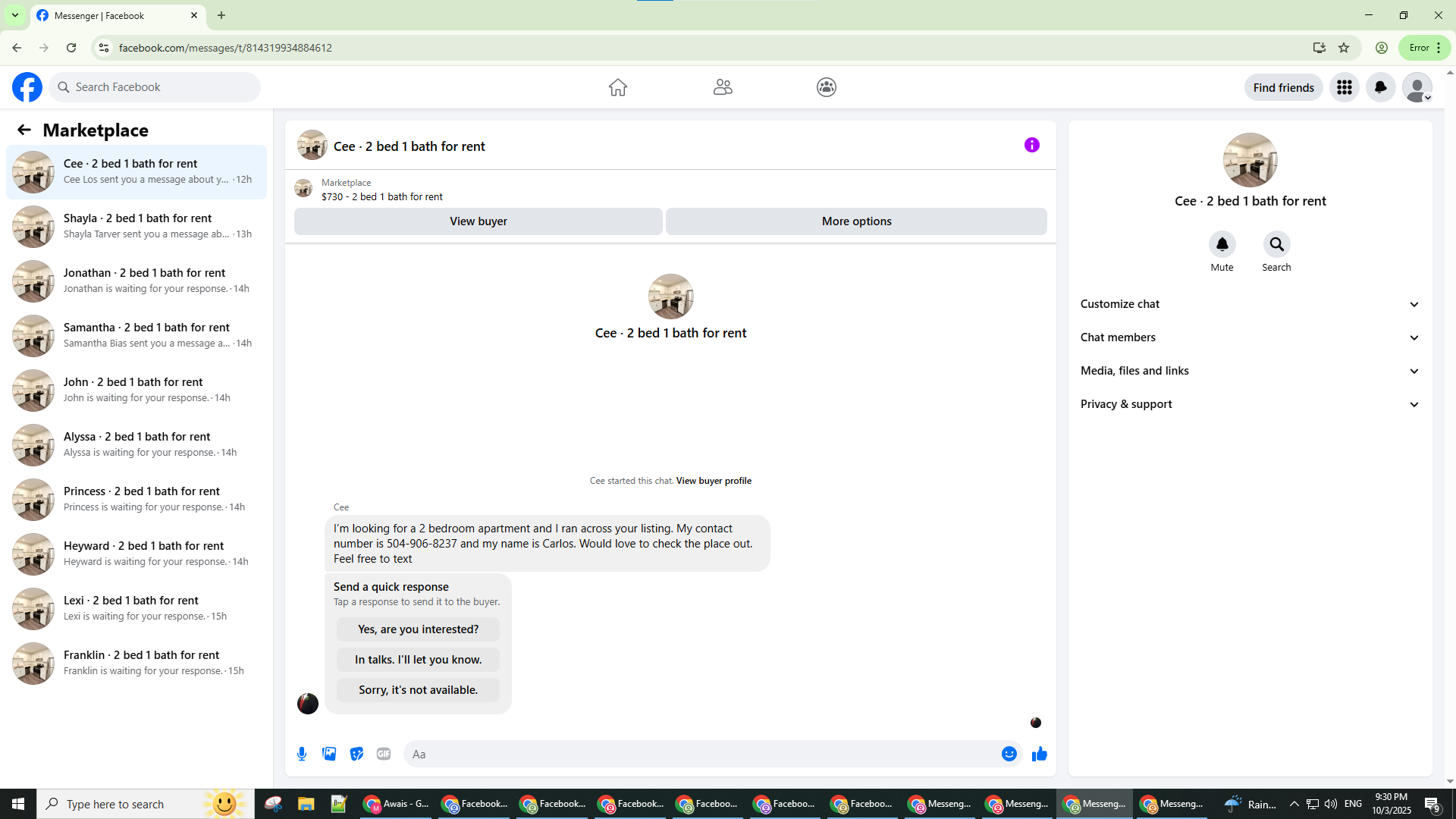Search within the conversation
Viewport: 1456px width, 819px height.
click(1277, 244)
